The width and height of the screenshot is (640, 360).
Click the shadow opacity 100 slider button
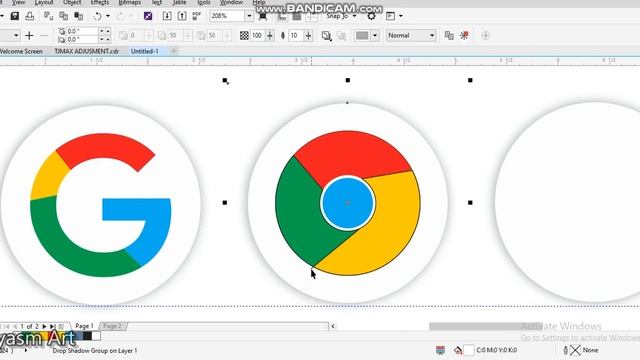coord(269,36)
